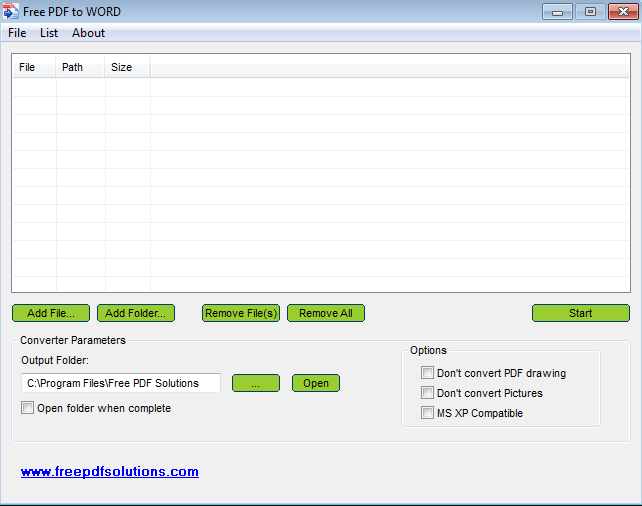Open the File menu
This screenshot has height=506, width=642.
coord(17,33)
